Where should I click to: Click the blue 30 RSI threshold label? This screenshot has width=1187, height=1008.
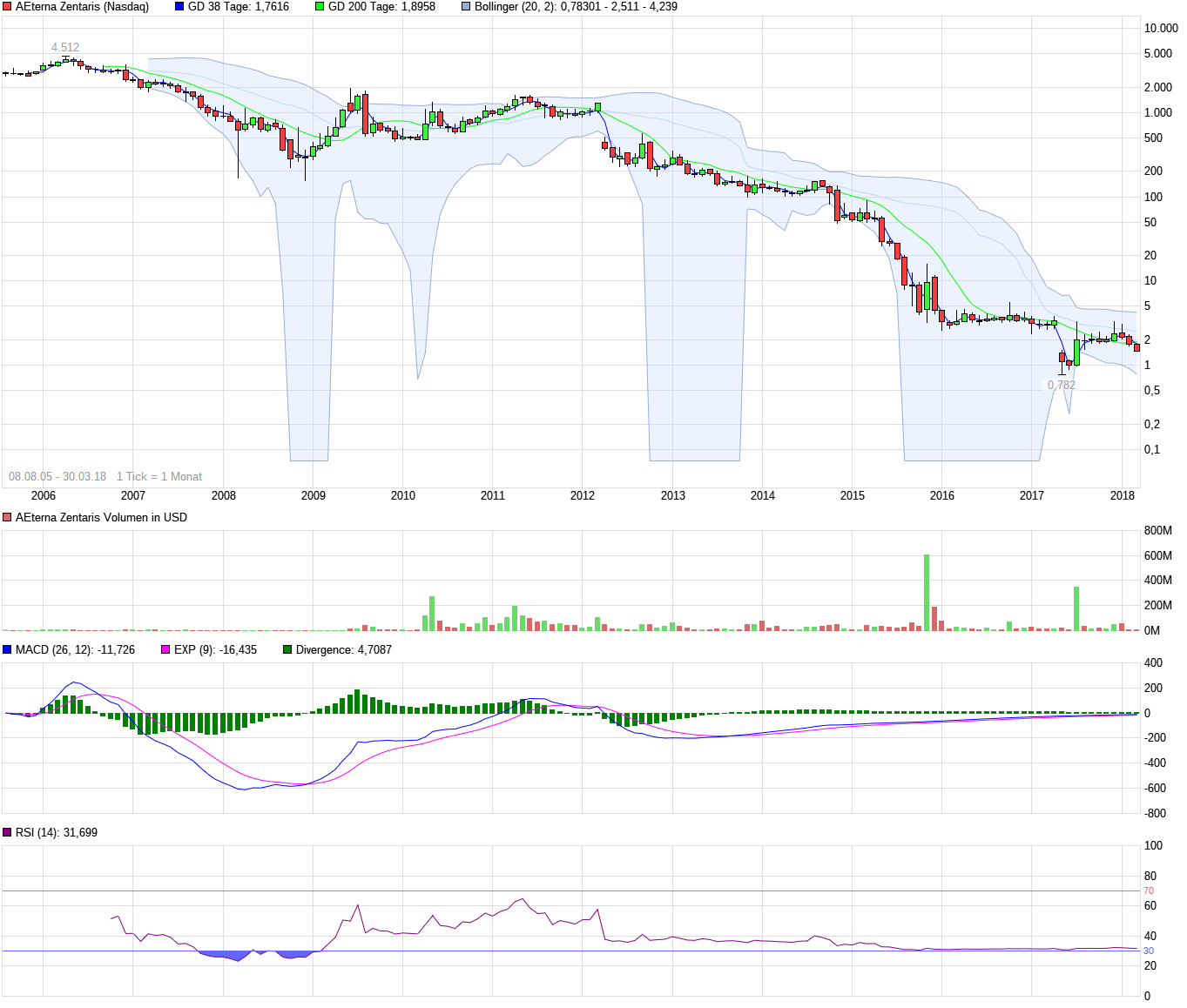tap(1149, 951)
